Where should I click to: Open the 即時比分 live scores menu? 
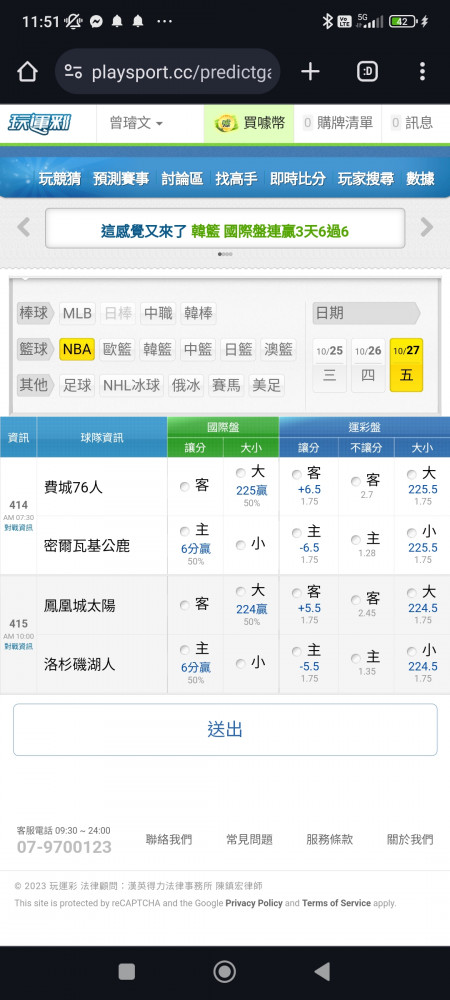pyautogui.click(x=298, y=179)
